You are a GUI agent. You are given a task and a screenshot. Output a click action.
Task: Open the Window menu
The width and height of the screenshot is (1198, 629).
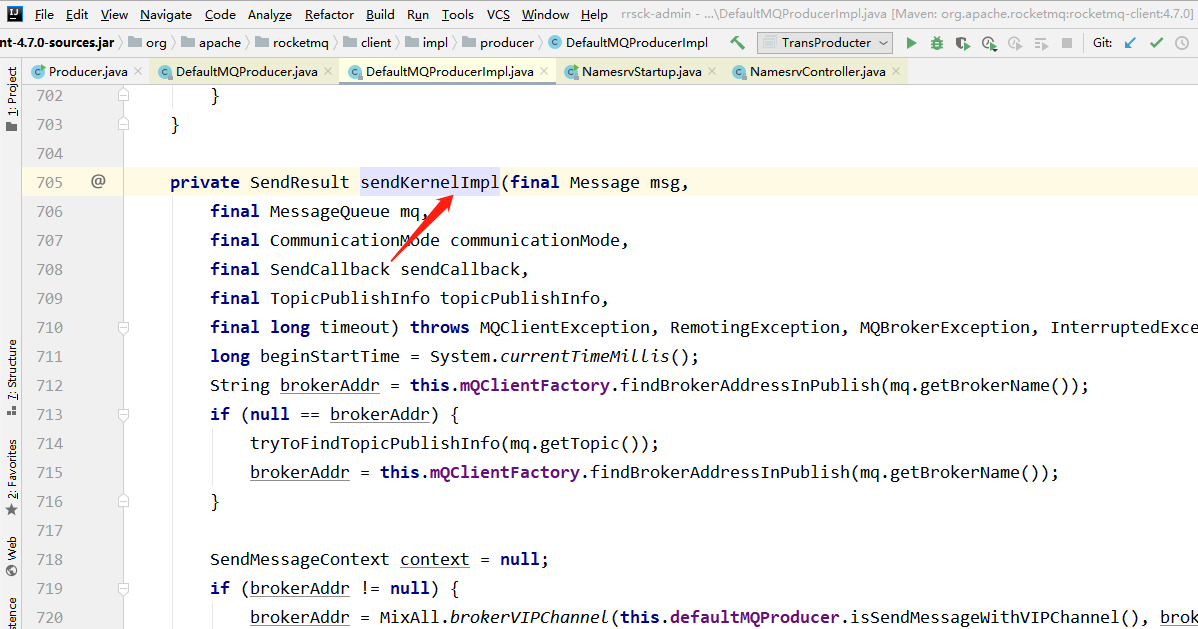point(545,15)
